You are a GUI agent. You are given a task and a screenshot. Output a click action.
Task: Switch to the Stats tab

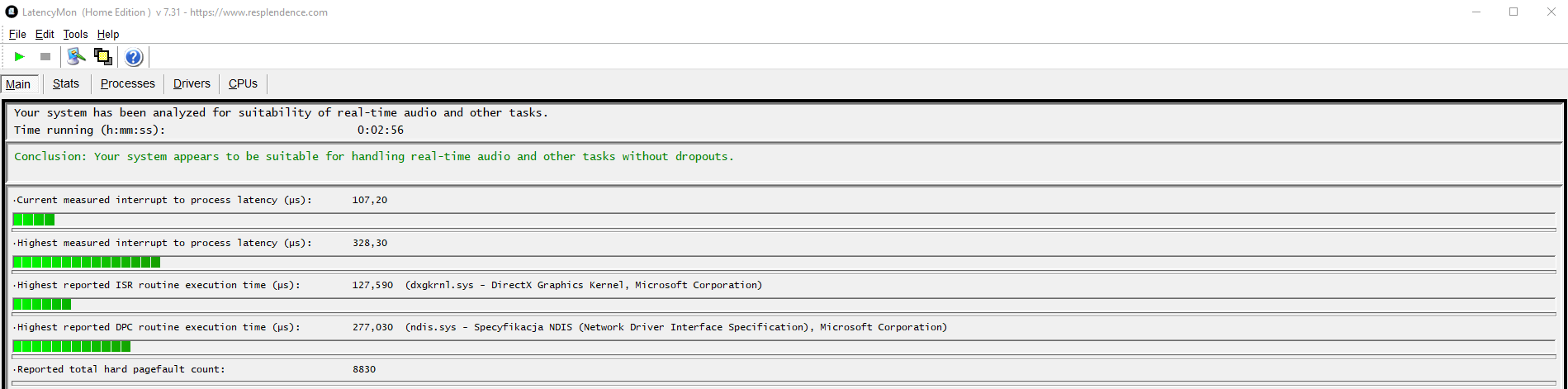[66, 83]
